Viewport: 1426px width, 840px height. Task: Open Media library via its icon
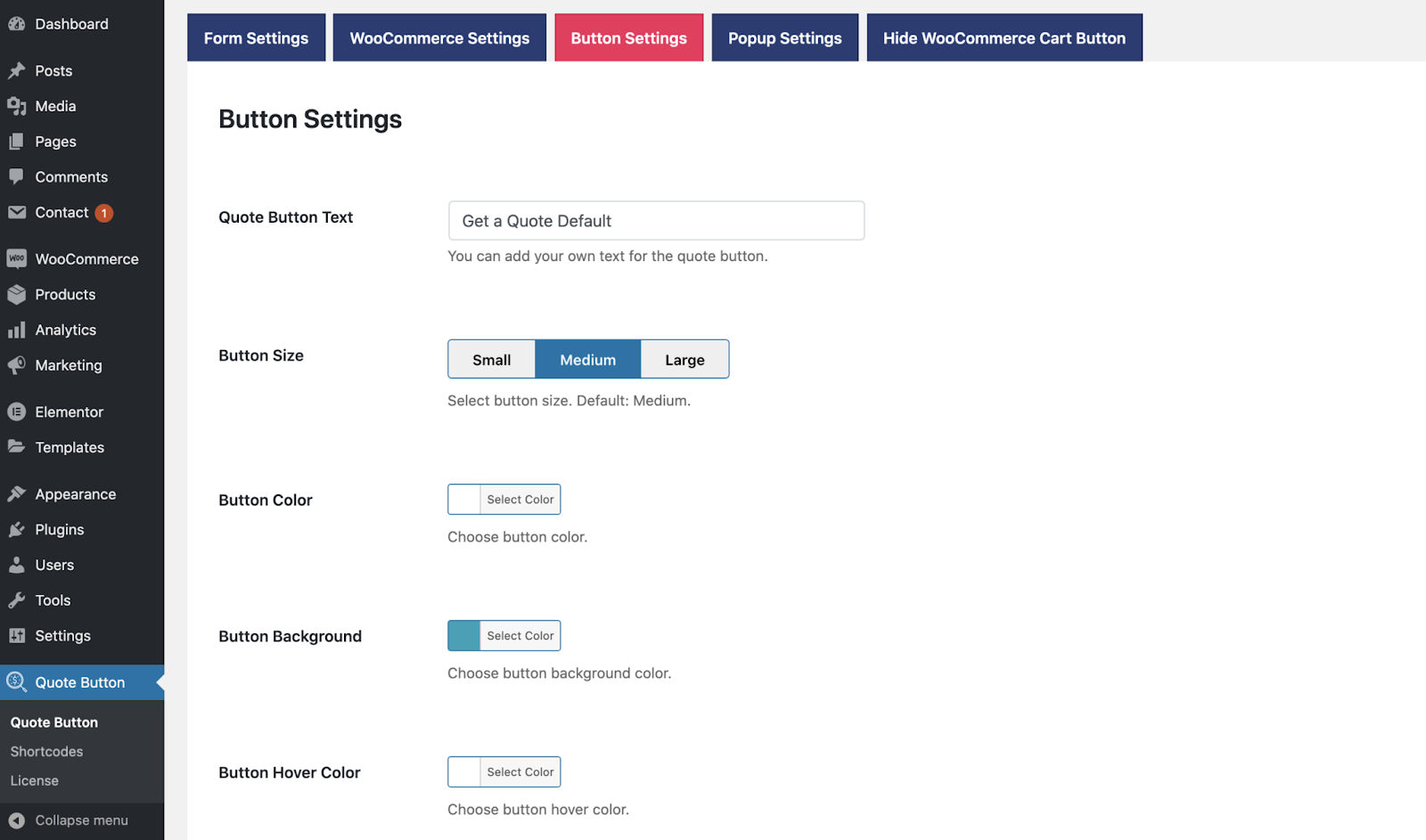click(x=17, y=106)
